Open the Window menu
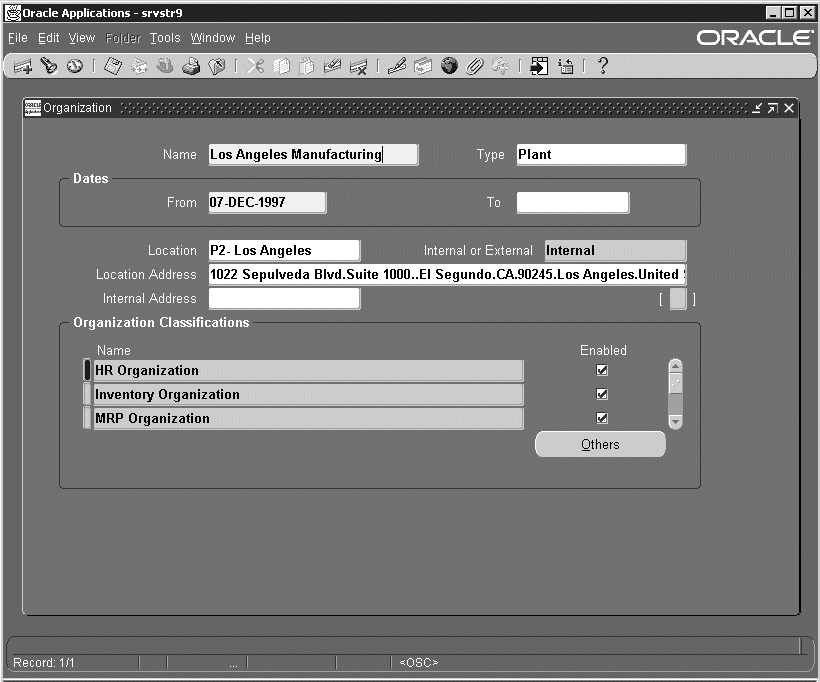 point(212,38)
